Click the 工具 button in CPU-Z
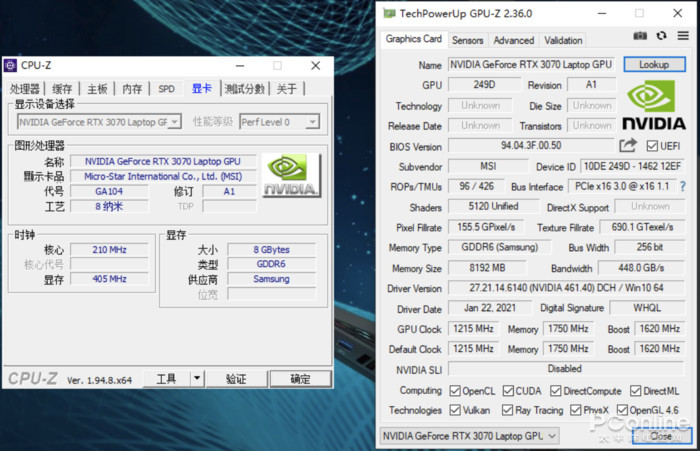 pyautogui.click(x=167, y=379)
